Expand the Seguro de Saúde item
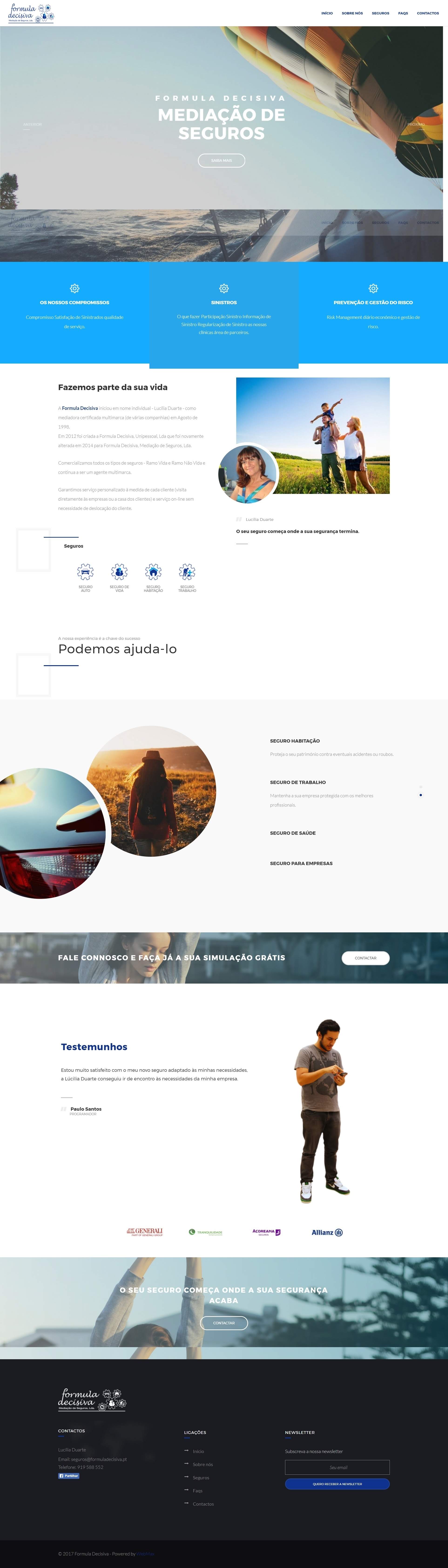Screen dimensions: 448x1568 click(x=293, y=833)
